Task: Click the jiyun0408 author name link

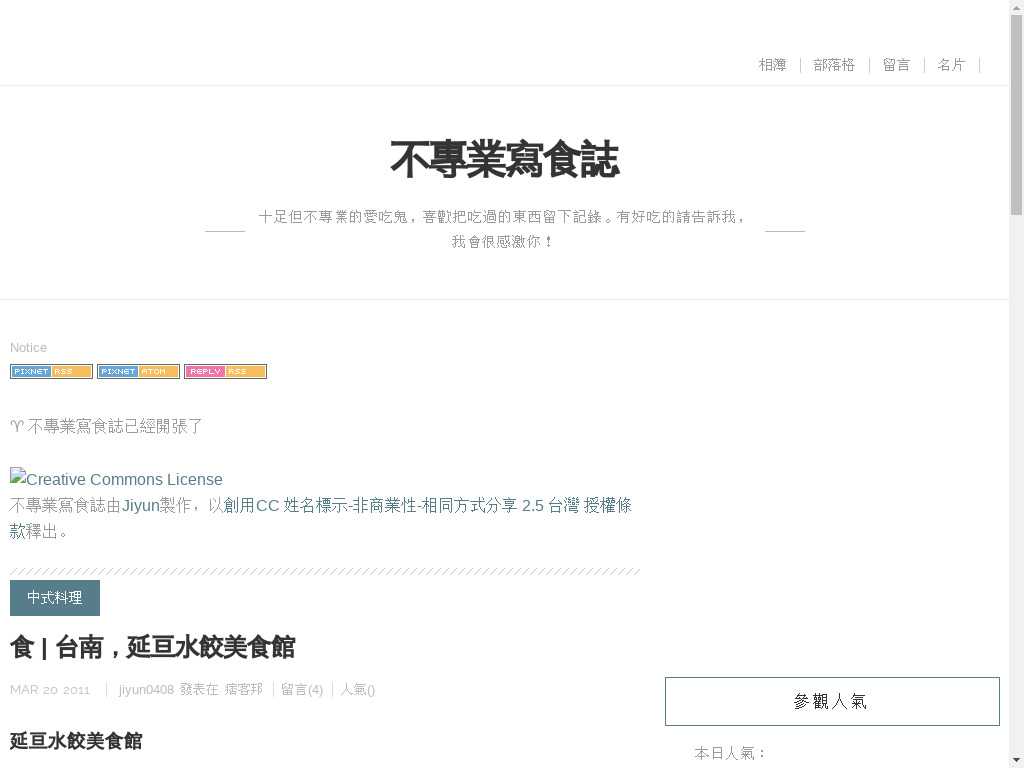Action: (x=146, y=689)
